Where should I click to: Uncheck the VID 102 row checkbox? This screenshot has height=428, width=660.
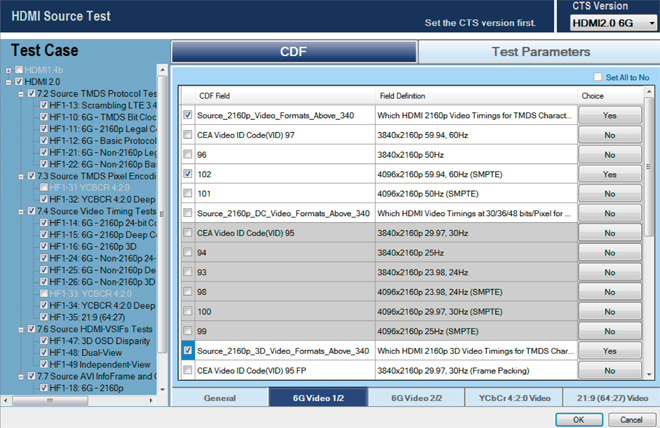pos(188,174)
